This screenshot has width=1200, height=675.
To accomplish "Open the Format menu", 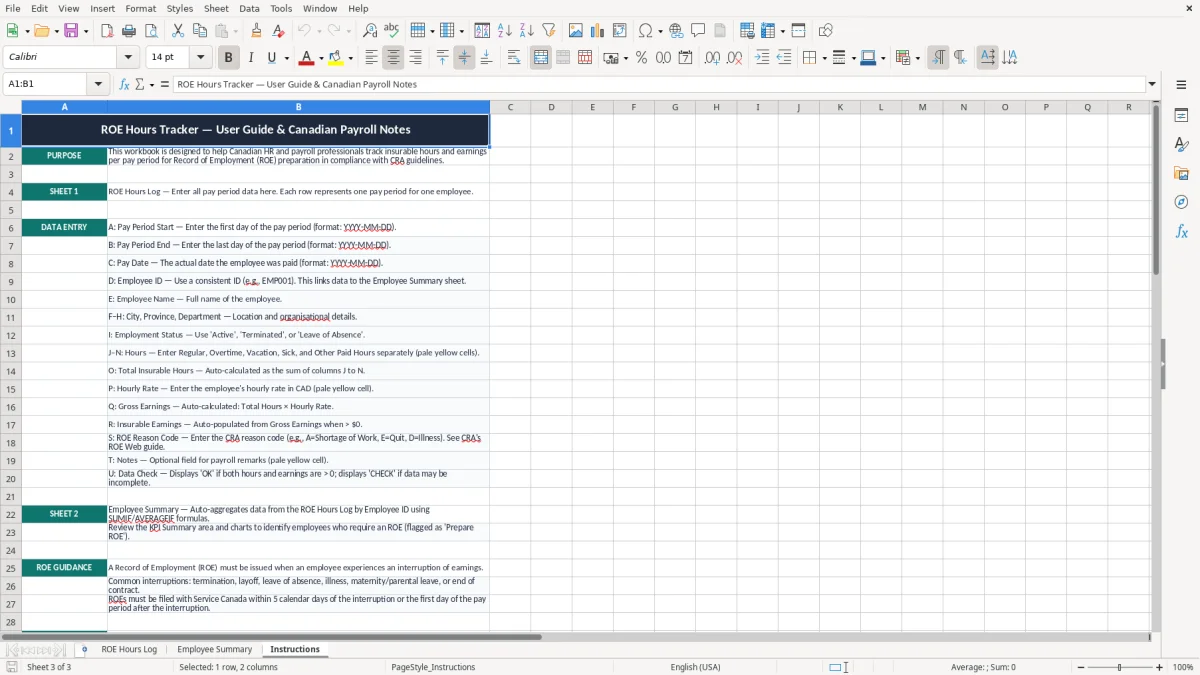I will 140,8.
